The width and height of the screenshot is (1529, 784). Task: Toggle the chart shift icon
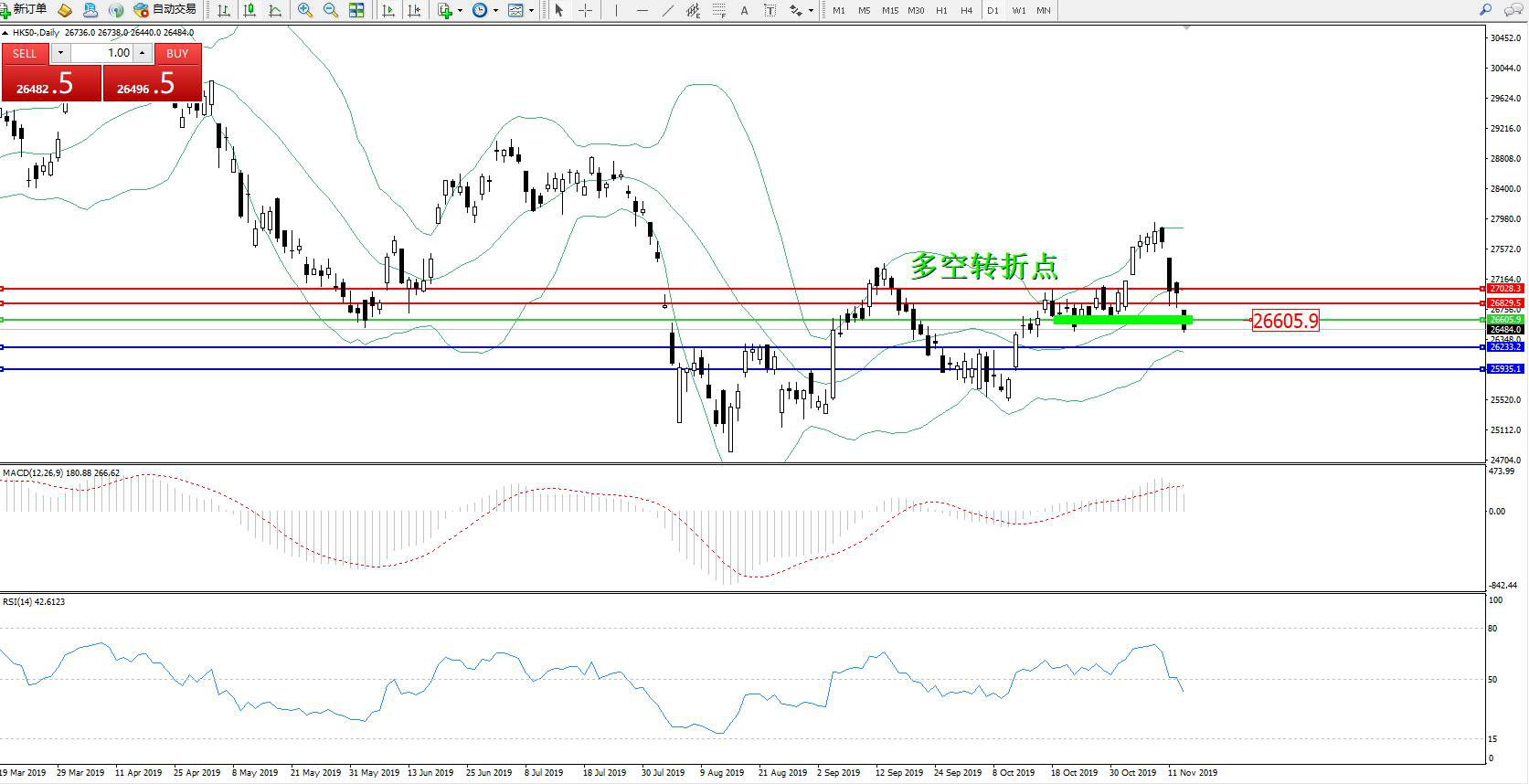tap(414, 11)
